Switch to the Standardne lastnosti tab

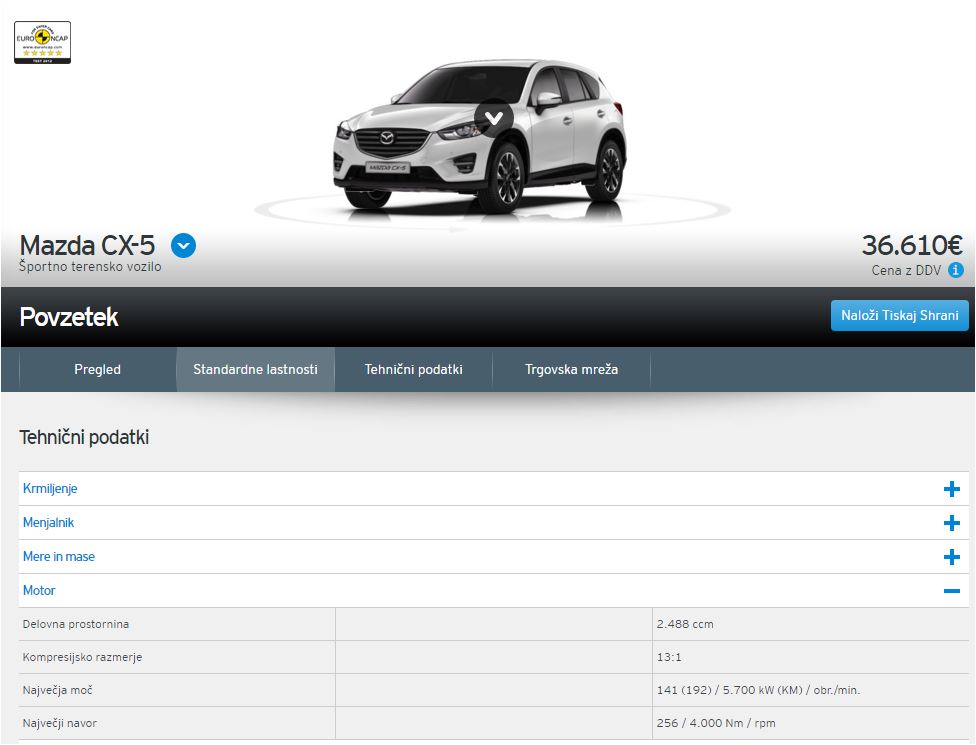tap(255, 369)
